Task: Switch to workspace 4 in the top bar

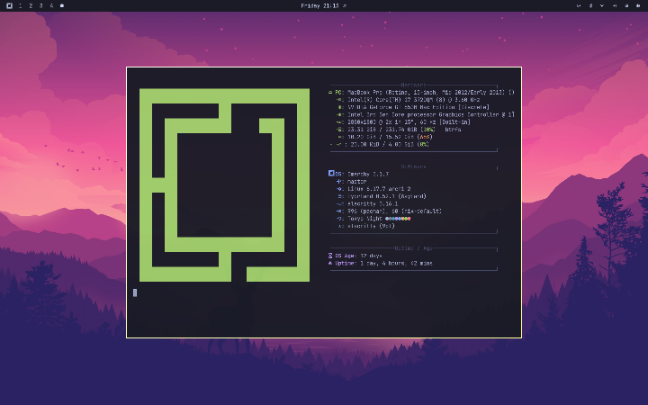Action: [x=51, y=6]
